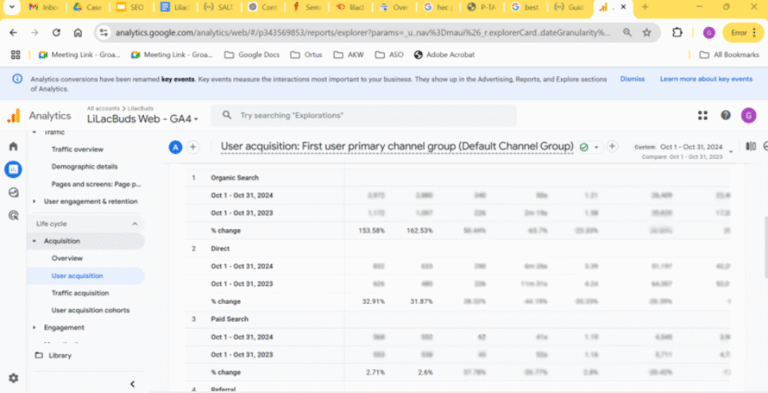768x393 pixels.
Task: Open the Help question mark icon
Action: [726, 116]
